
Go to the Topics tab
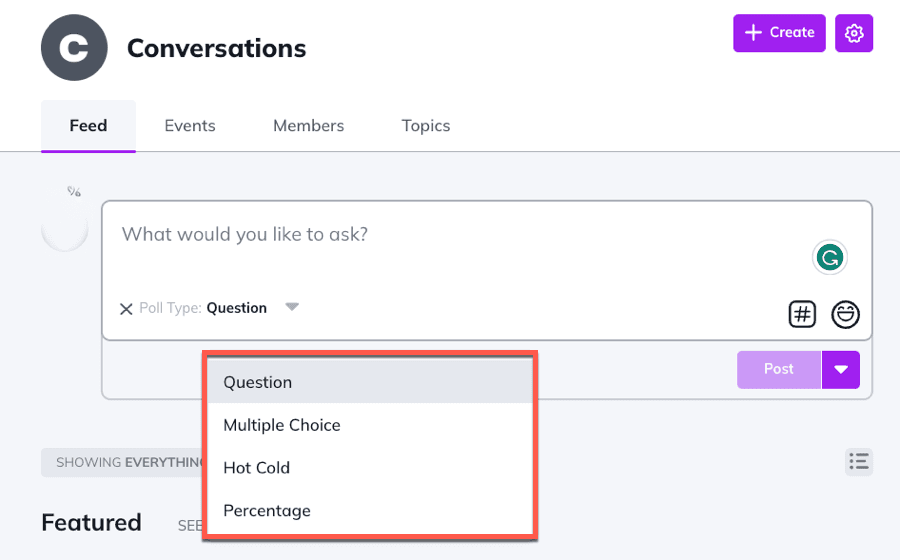click(426, 126)
